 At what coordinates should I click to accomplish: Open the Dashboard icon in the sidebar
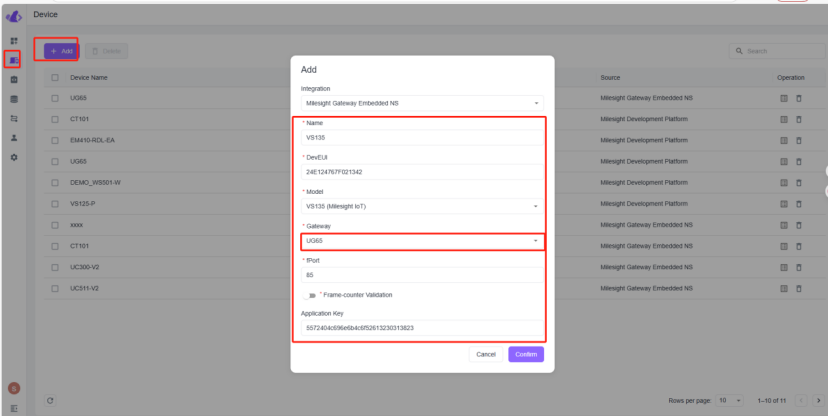pyautogui.click(x=14, y=41)
